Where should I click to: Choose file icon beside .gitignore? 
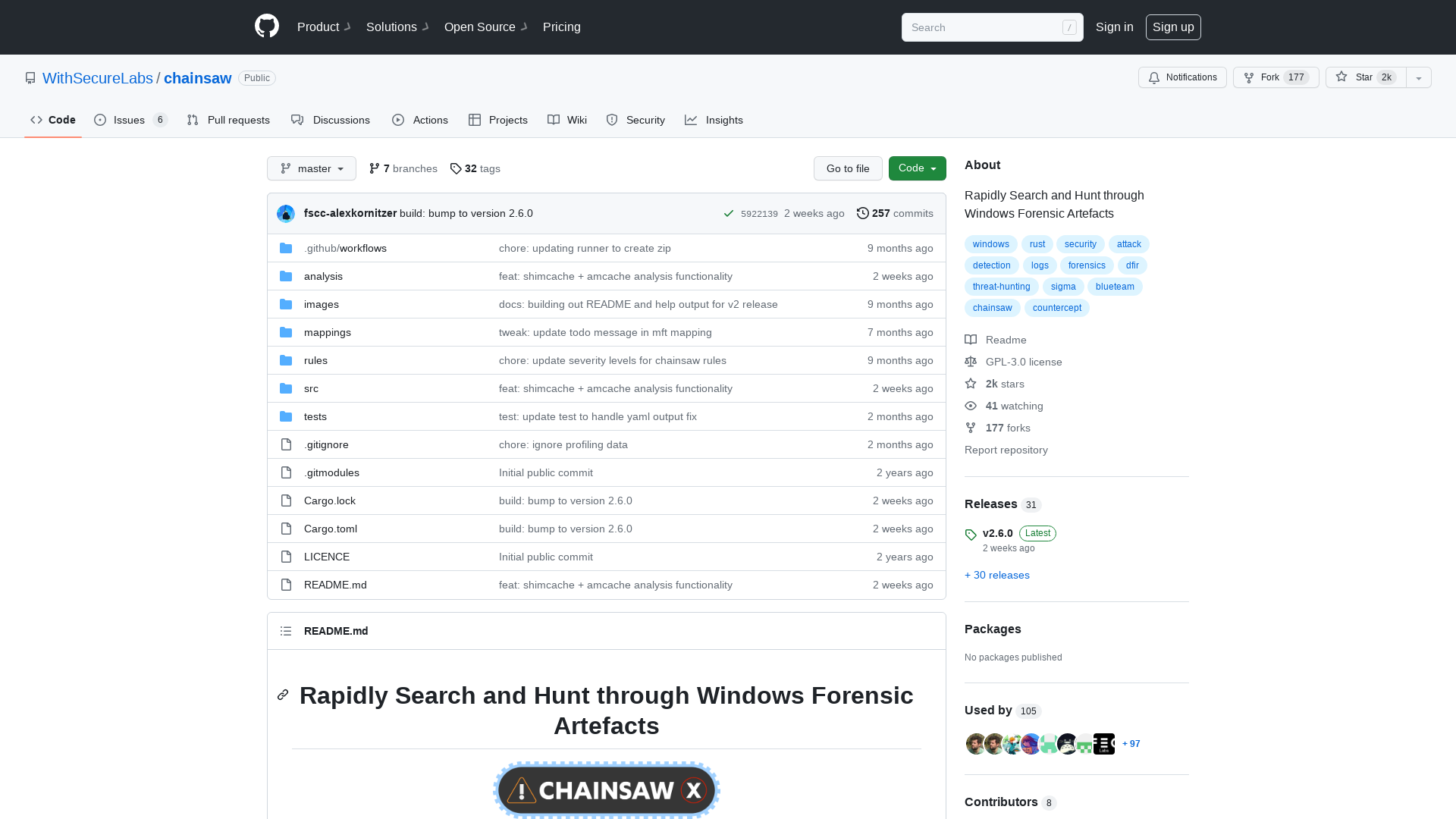click(x=286, y=444)
